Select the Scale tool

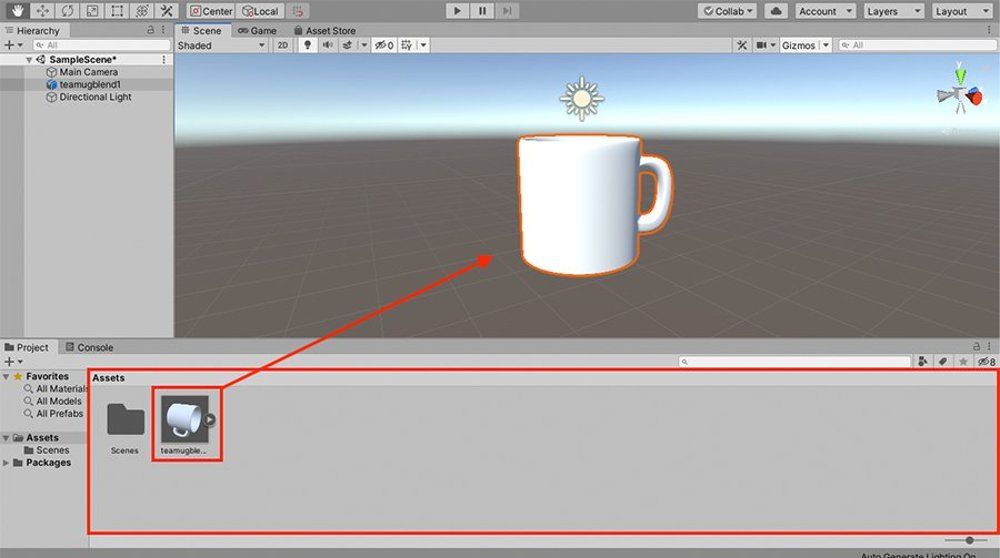click(92, 11)
